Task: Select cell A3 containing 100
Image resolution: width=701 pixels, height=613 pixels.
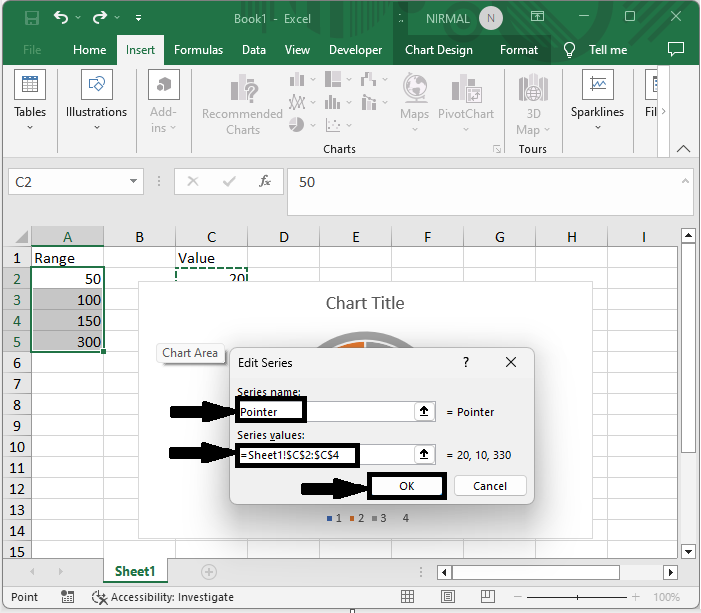Action: coord(68,300)
